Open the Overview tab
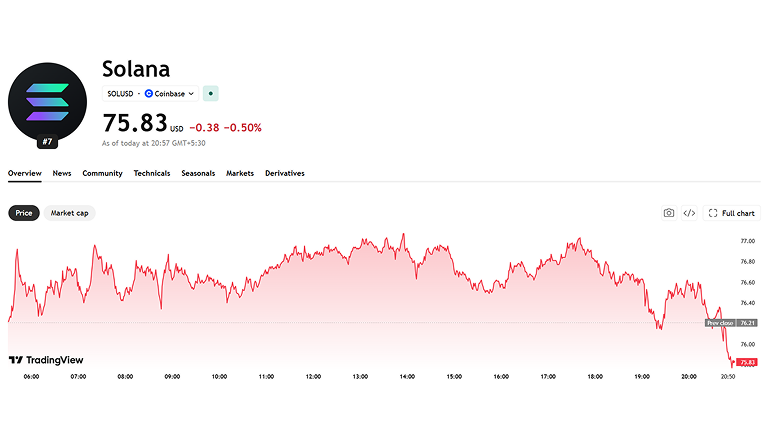Image resolution: width=768 pixels, height=432 pixels. [24, 173]
